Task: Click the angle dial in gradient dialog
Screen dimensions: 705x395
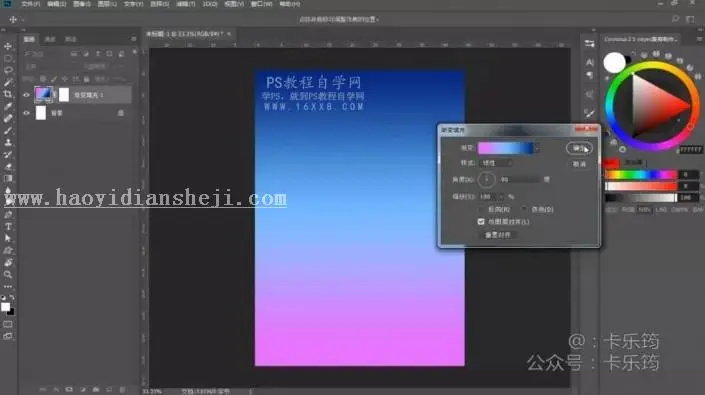Action: [486, 180]
